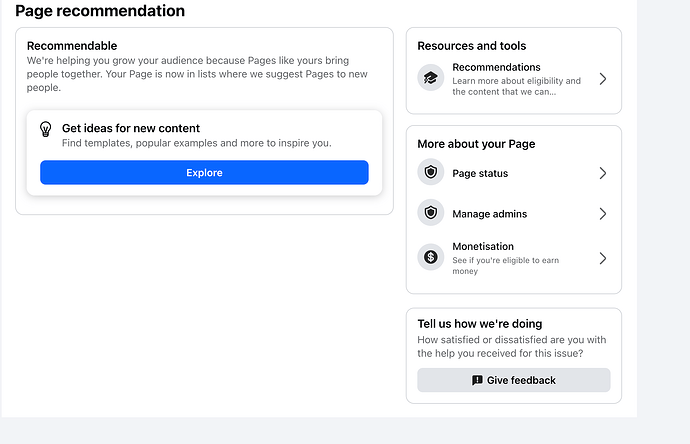Open the Recommendations resource link

tap(496, 67)
